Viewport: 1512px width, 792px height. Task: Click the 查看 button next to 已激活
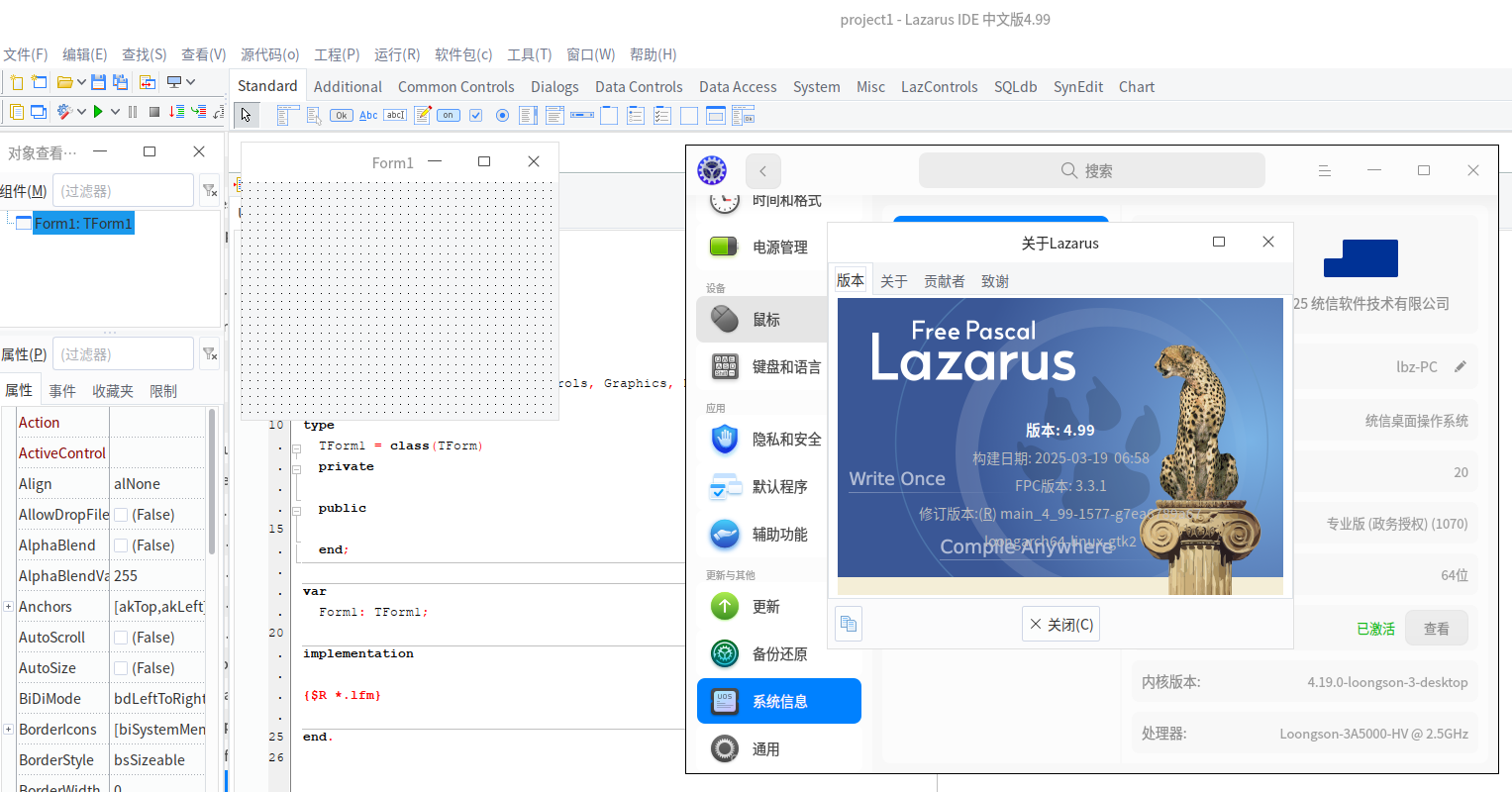point(1437,629)
